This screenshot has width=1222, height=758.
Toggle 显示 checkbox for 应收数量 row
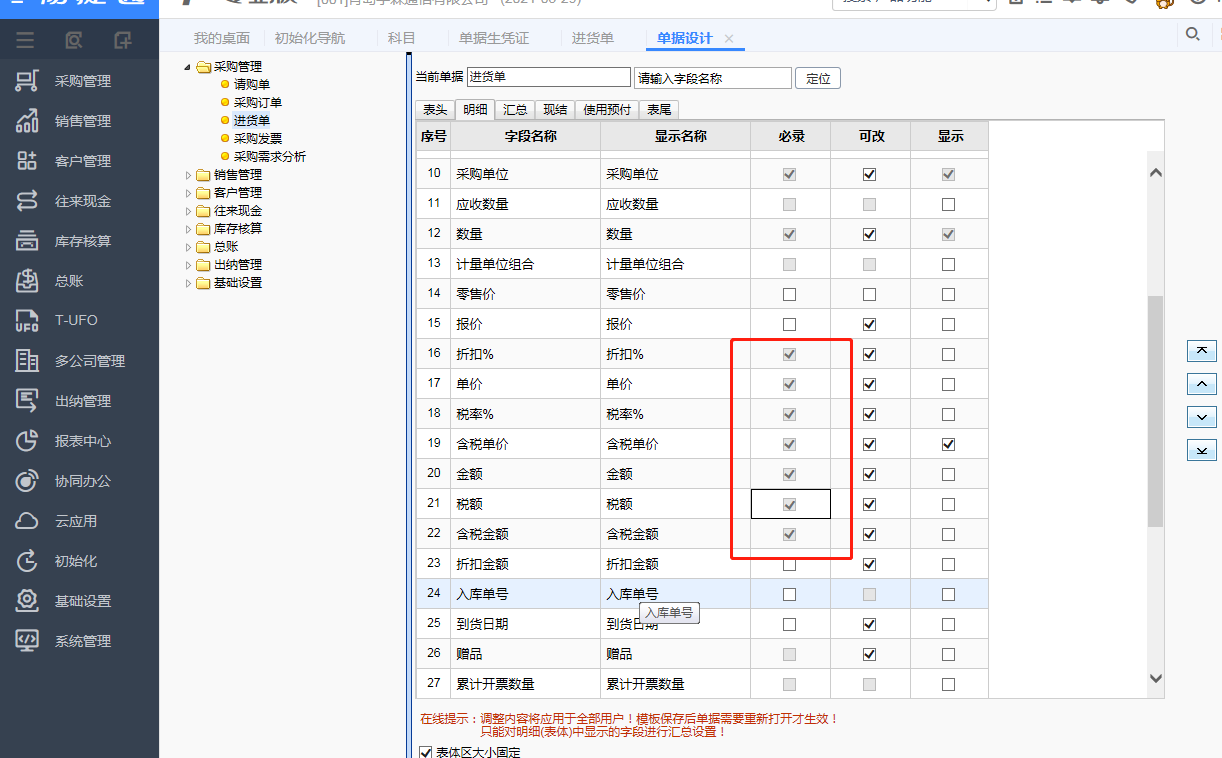tap(948, 204)
